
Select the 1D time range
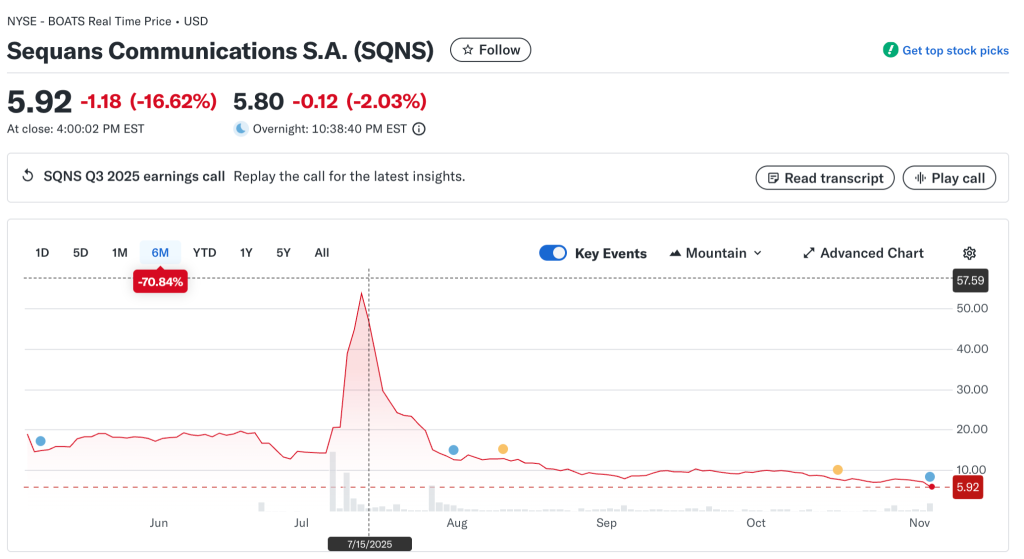click(x=42, y=253)
